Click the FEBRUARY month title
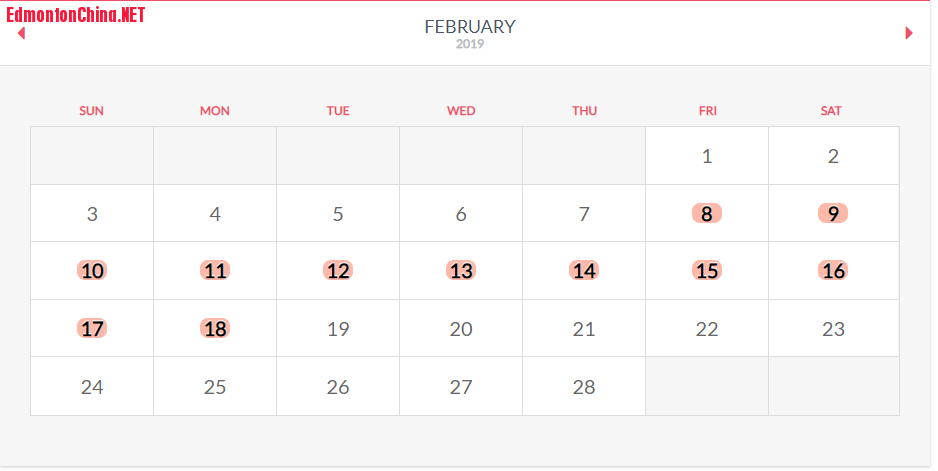 470,26
